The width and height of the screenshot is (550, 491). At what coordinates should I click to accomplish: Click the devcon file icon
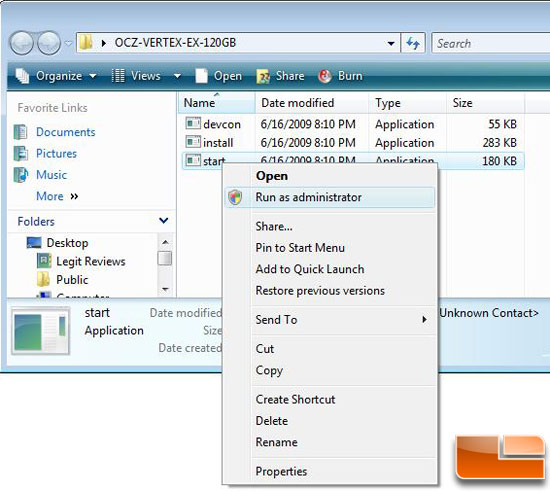coord(193,123)
